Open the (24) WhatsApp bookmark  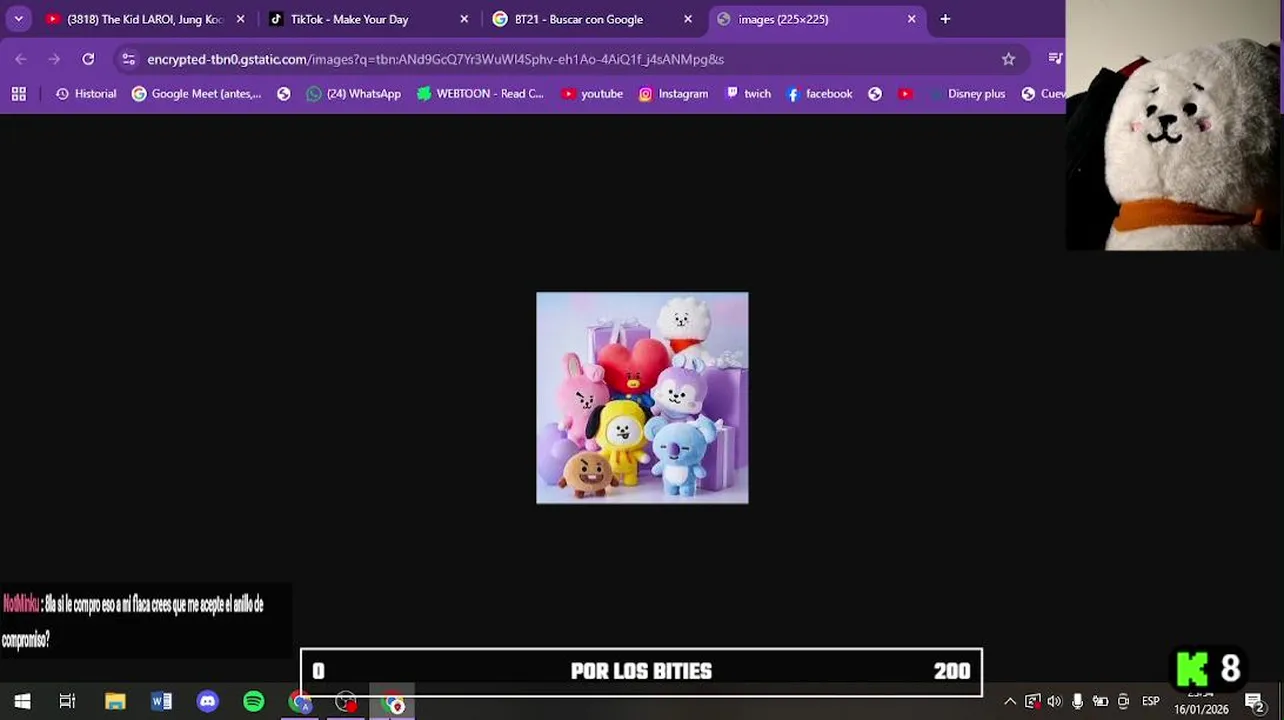[x=354, y=93]
